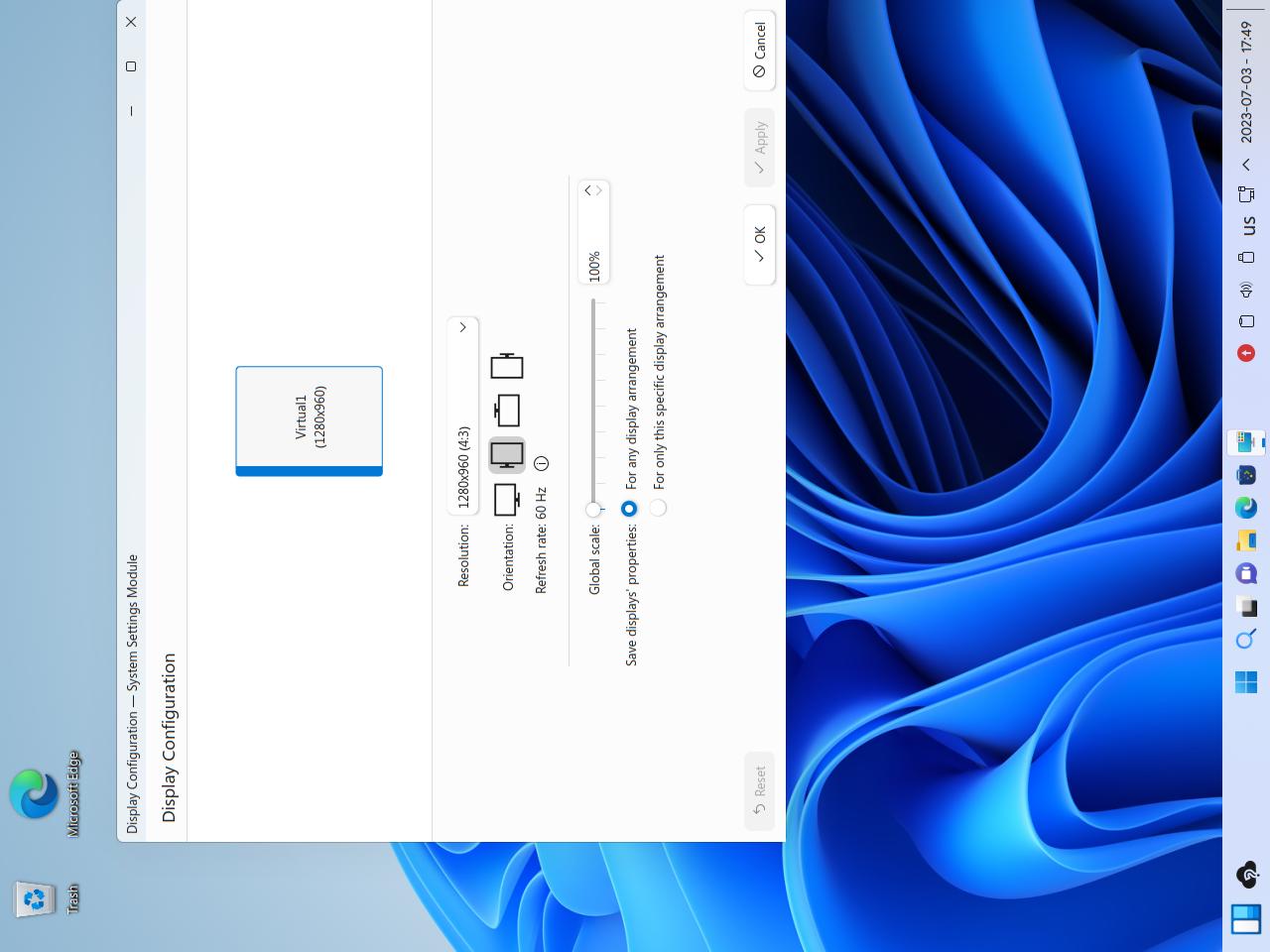Select the highlighted orientation icon
Screen dimensions: 1270x952
point(507,455)
